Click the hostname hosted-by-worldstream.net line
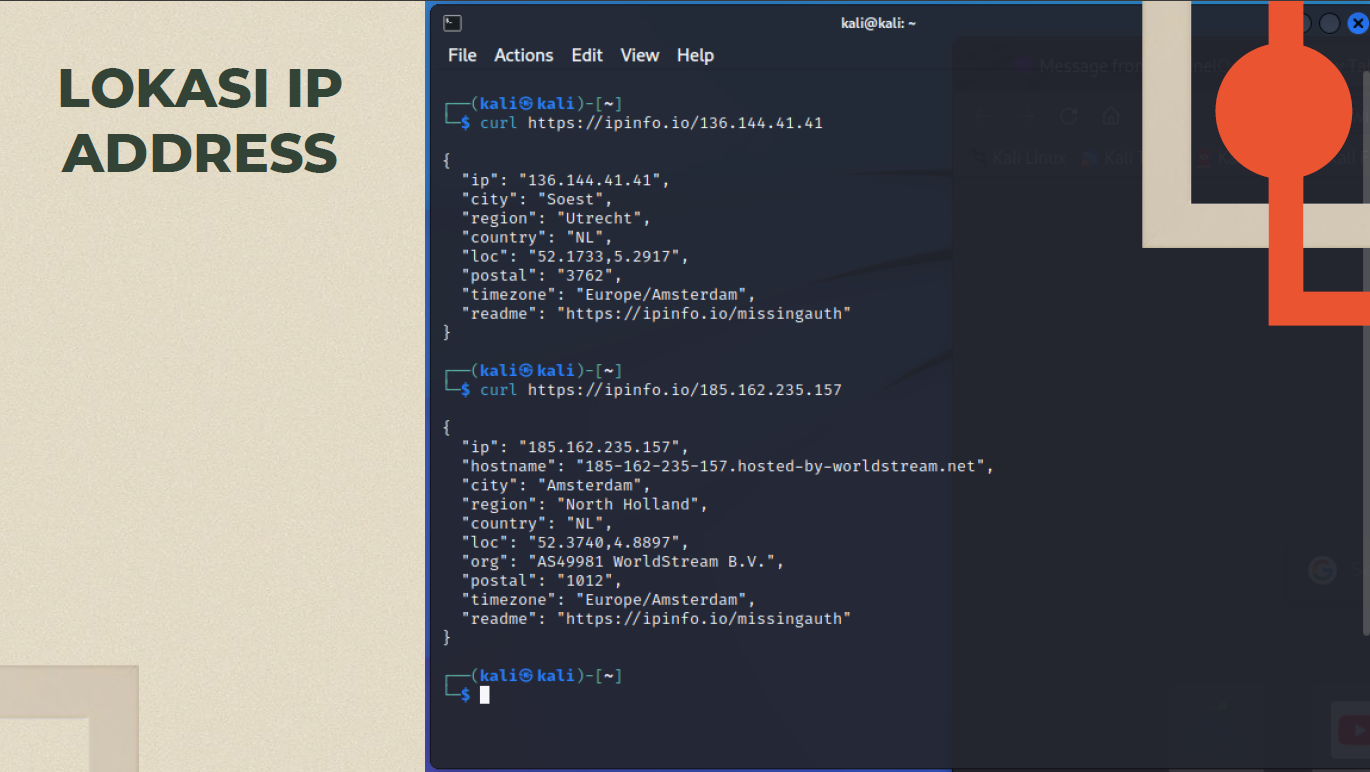1370x772 pixels. [727, 466]
